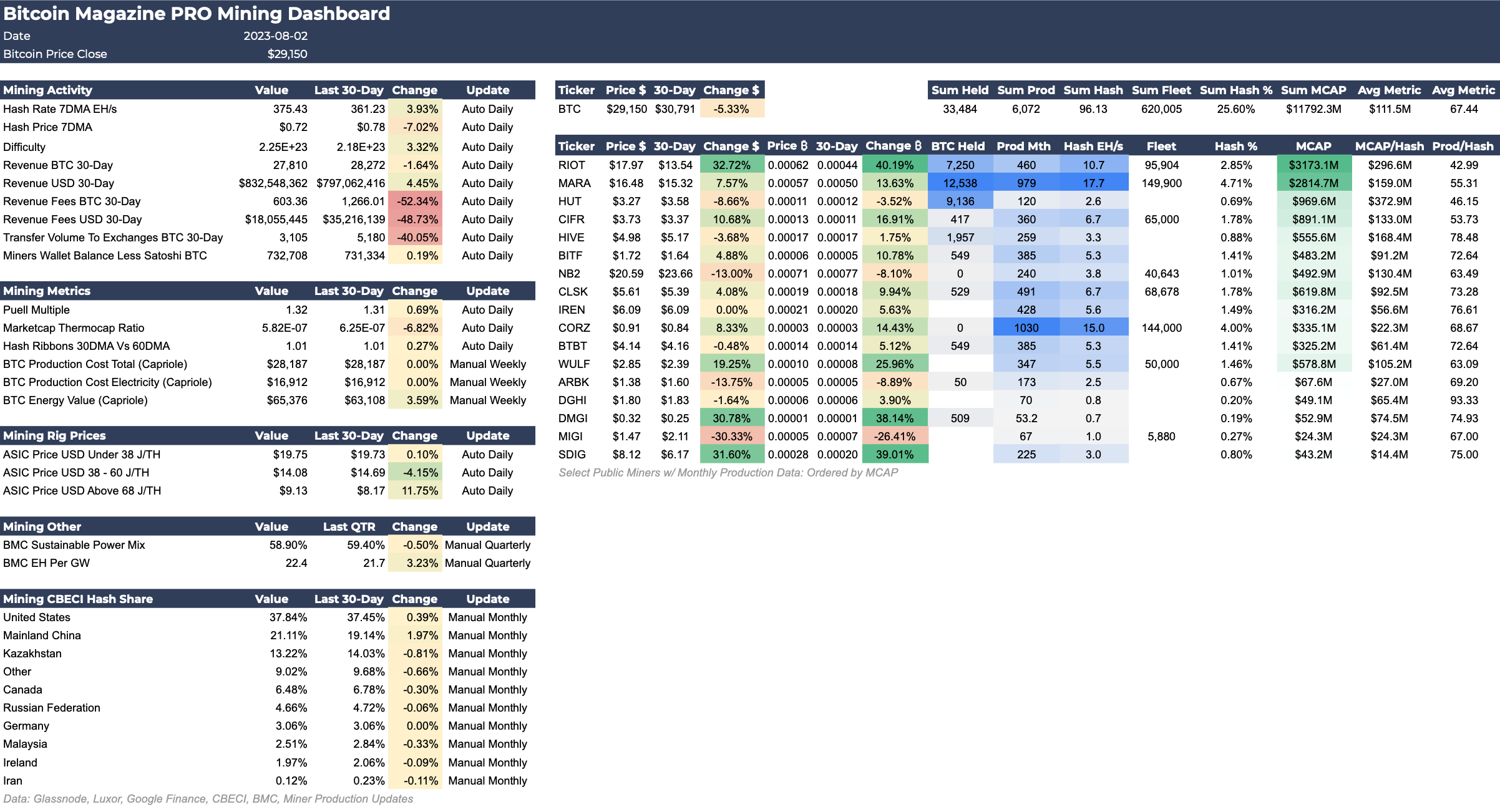Click DMGI price change 30.78%

click(731, 418)
